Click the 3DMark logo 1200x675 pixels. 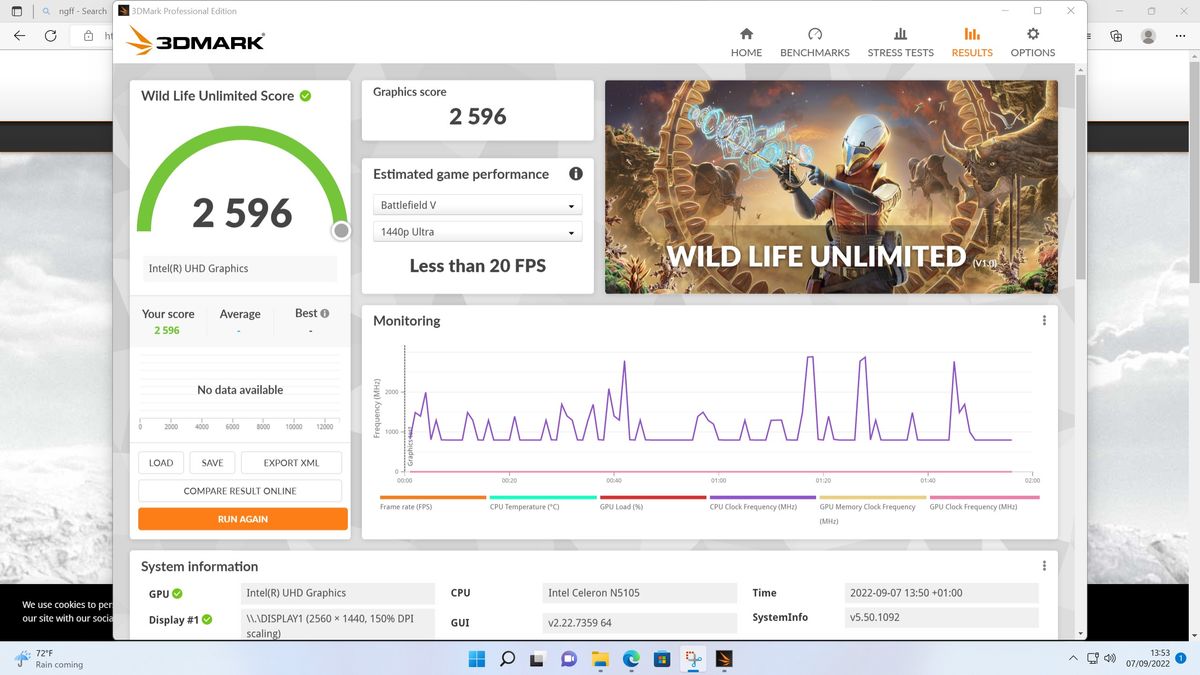(x=196, y=41)
